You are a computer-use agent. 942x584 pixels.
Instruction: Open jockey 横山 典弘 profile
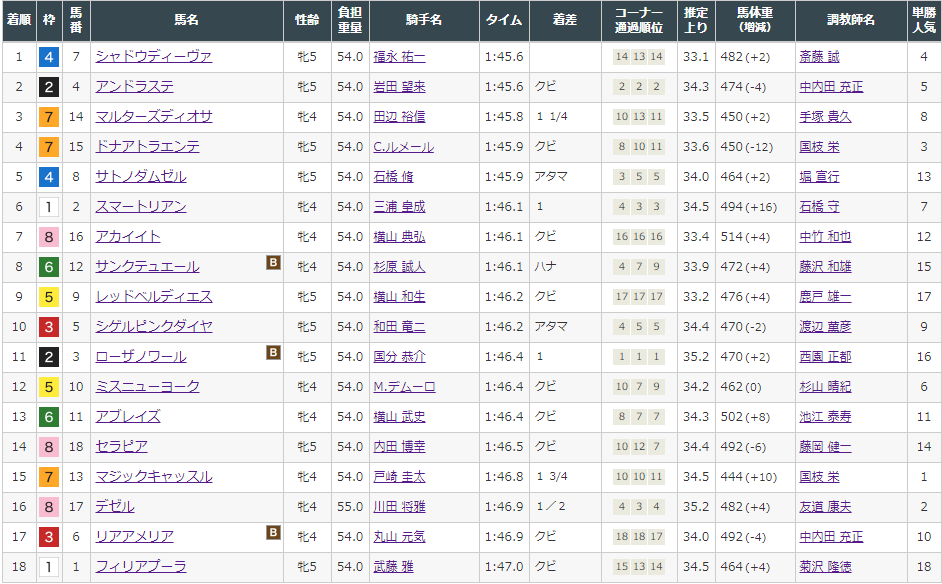pyautogui.click(x=399, y=237)
